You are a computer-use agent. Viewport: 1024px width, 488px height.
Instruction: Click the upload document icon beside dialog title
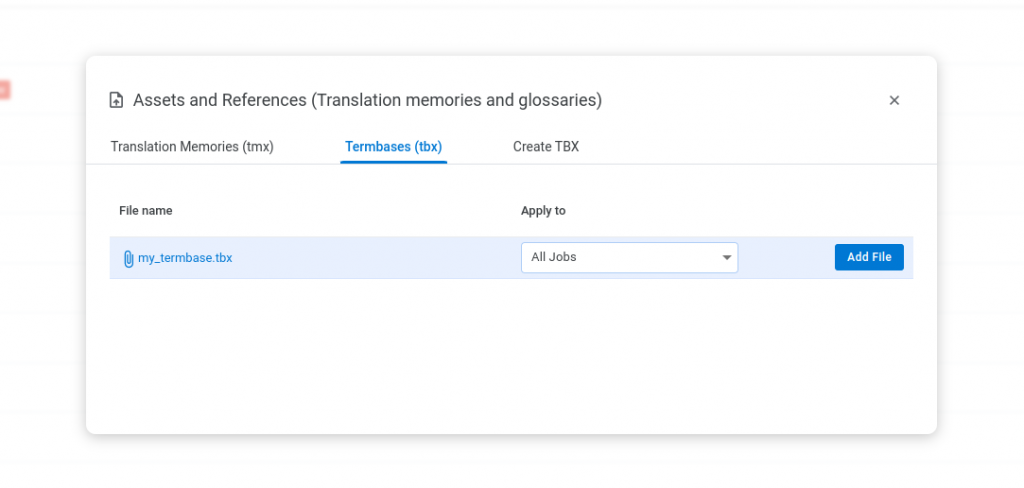pyautogui.click(x=116, y=101)
